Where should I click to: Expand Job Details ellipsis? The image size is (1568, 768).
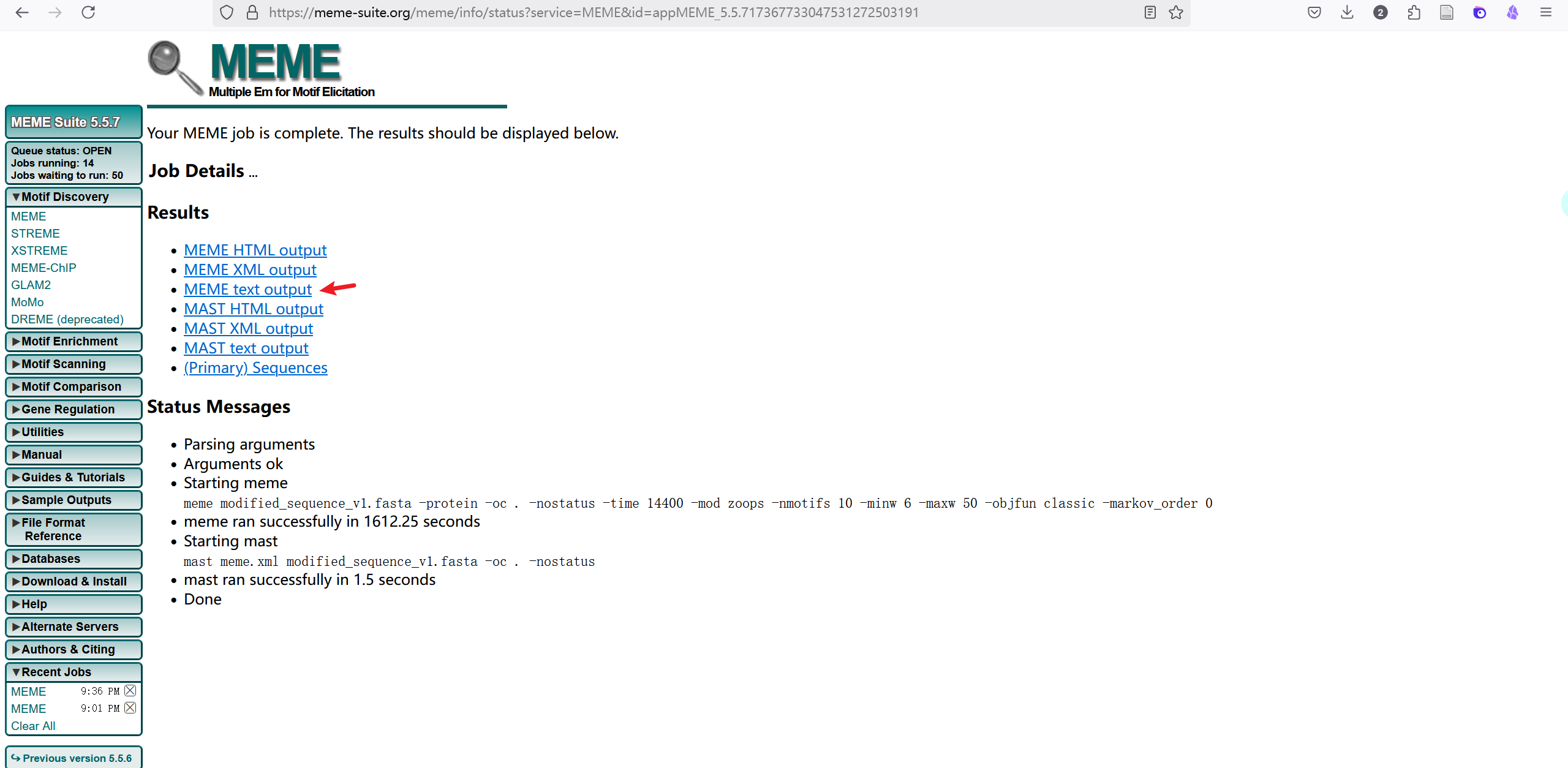[x=253, y=174]
